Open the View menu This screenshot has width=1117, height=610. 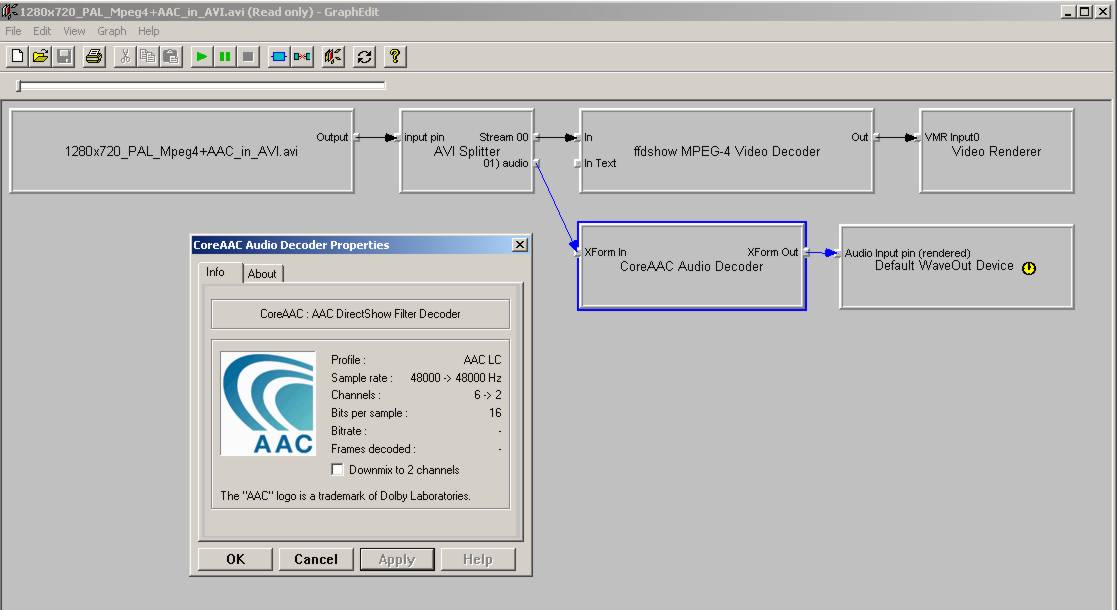pos(75,31)
